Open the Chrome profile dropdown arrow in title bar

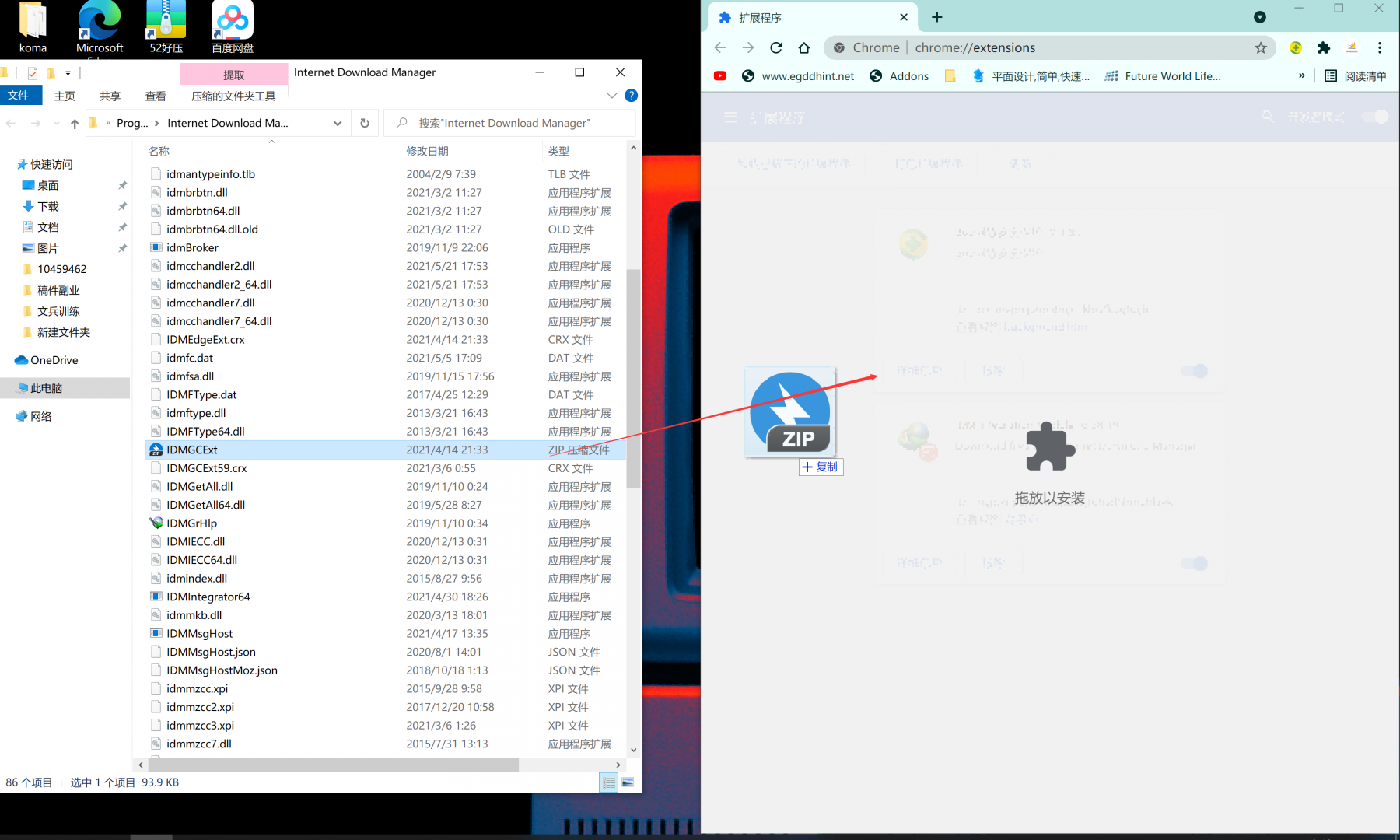click(x=1260, y=17)
